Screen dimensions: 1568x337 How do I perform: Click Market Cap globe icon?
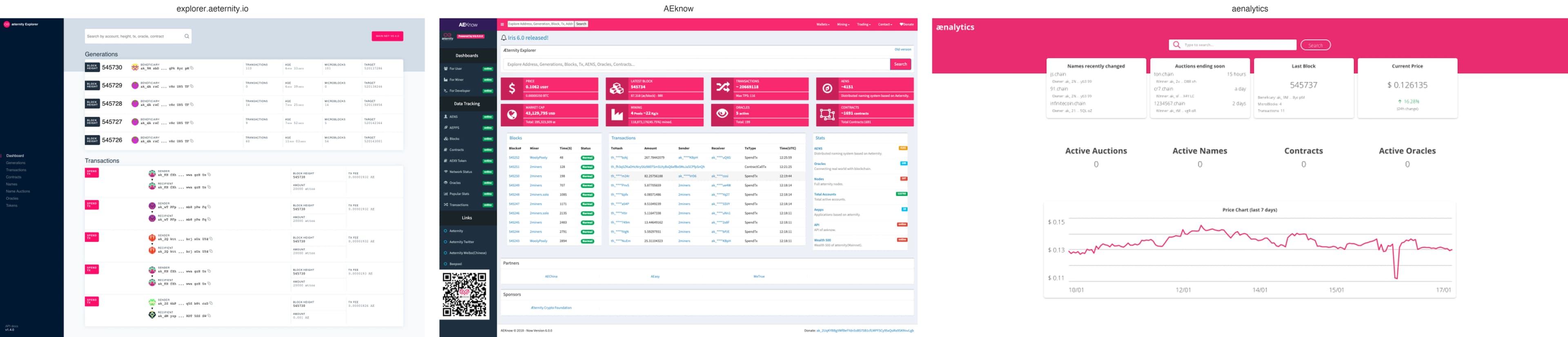(512, 114)
